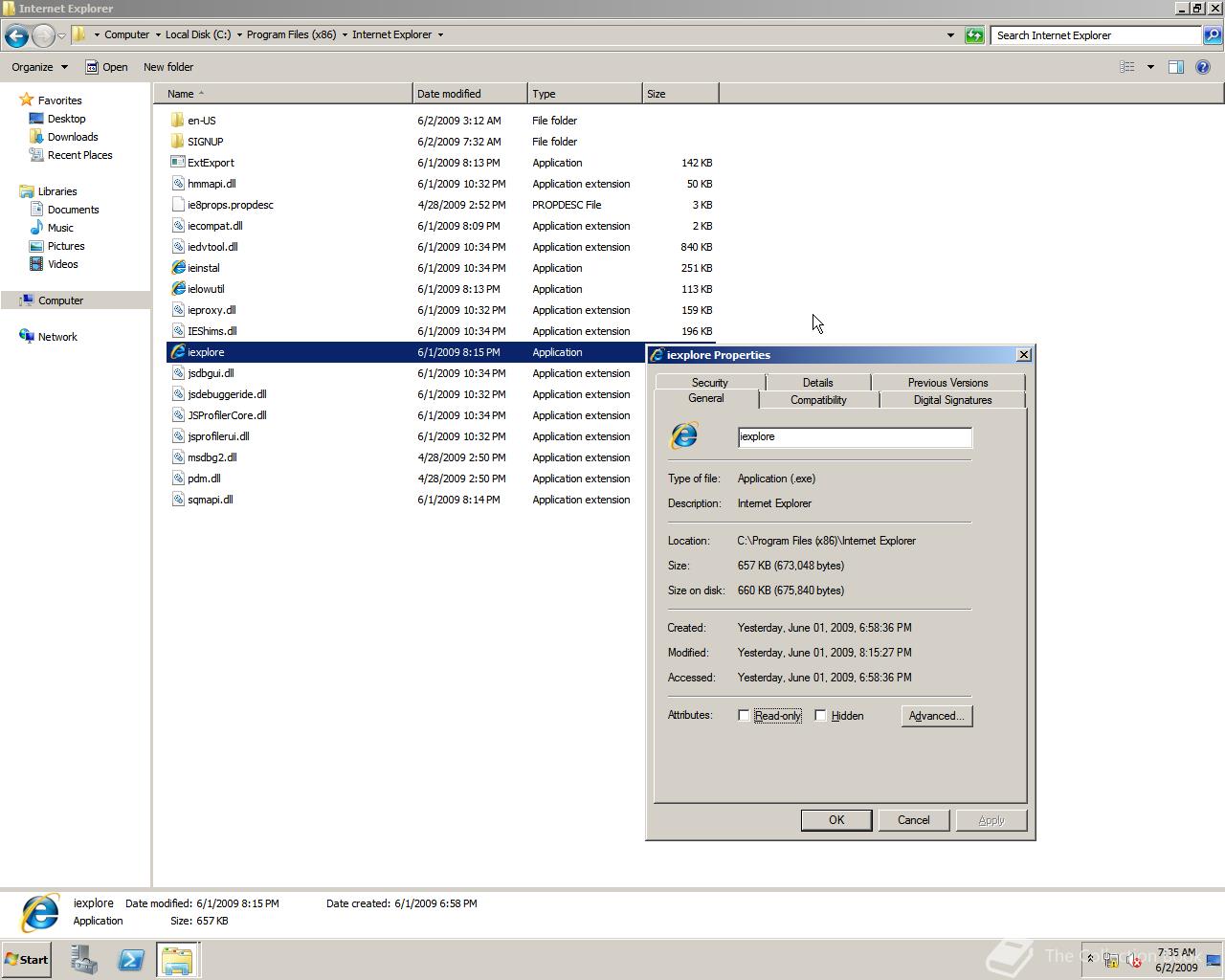The image size is (1225, 980).
Task: Enable the Read-only attribute checkbox
Action: tap(744, 716)
